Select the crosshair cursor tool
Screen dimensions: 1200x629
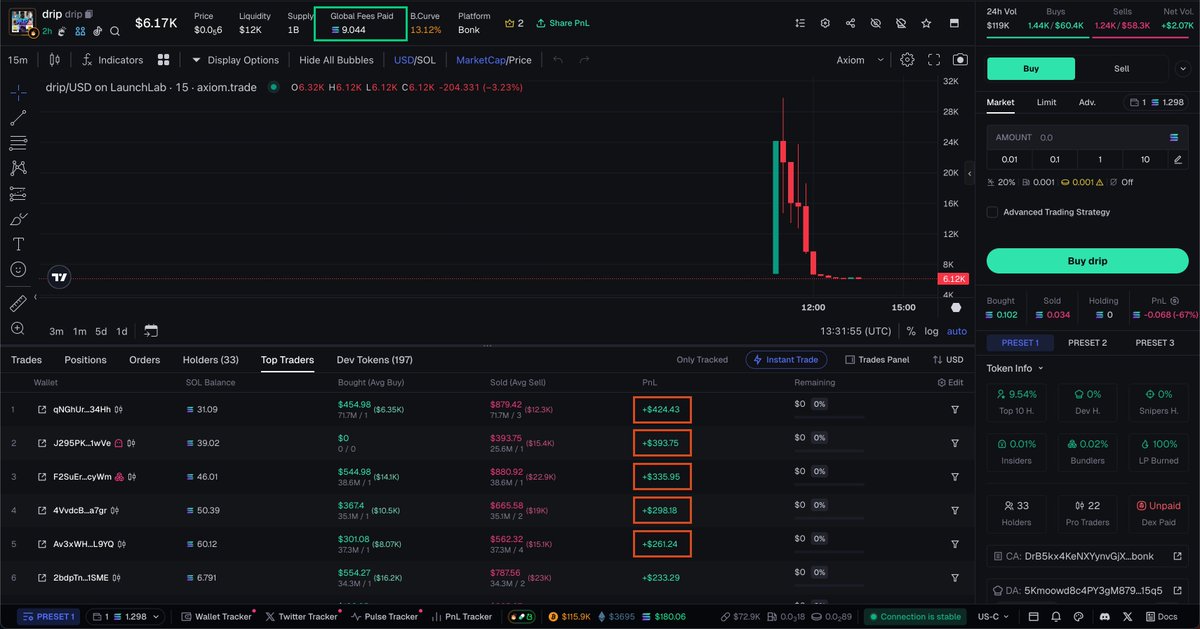click(x=18, y=93)
